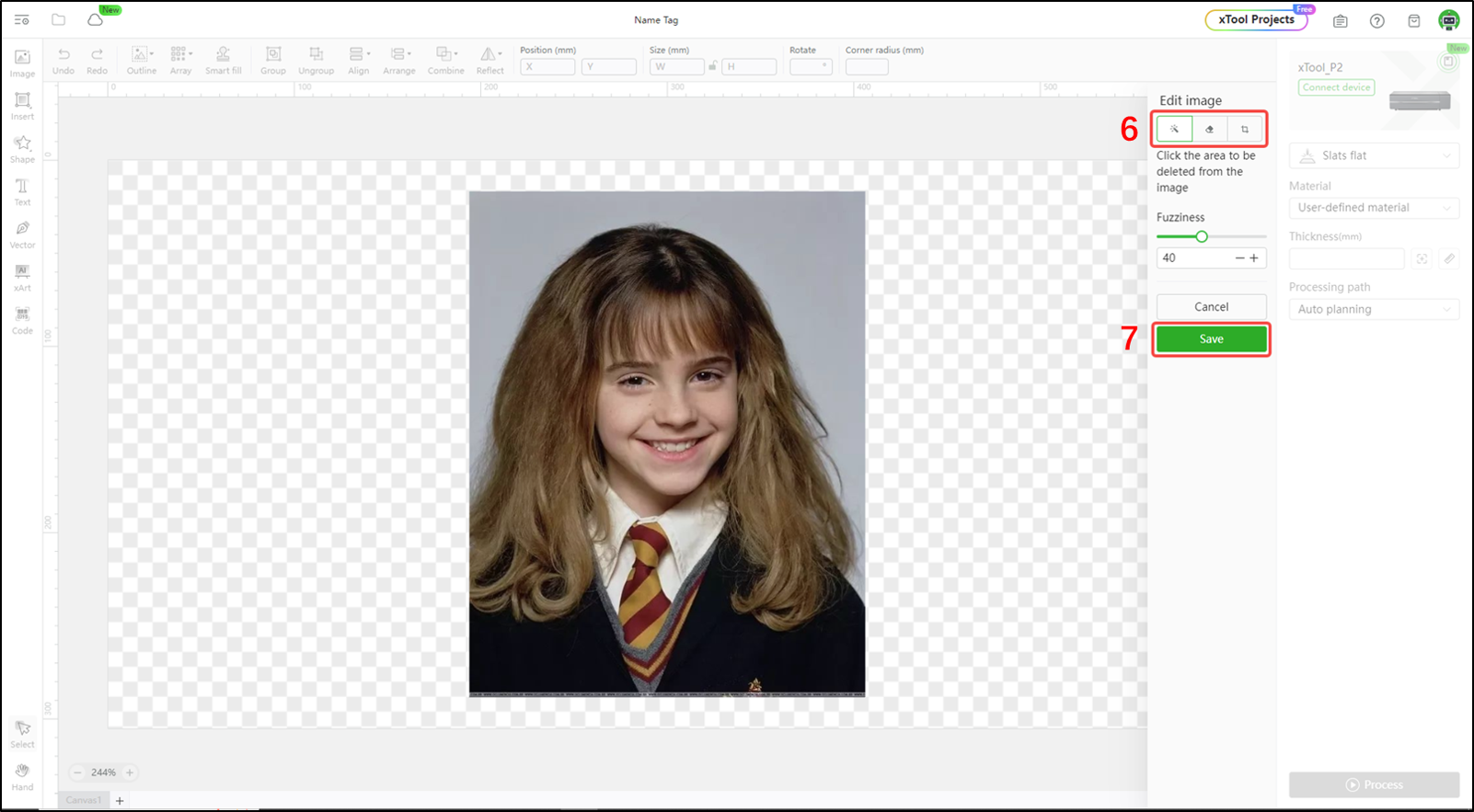1474x812 pixels.
Task: Select the Insert tool in left sidebar
Action: point(22,107)
